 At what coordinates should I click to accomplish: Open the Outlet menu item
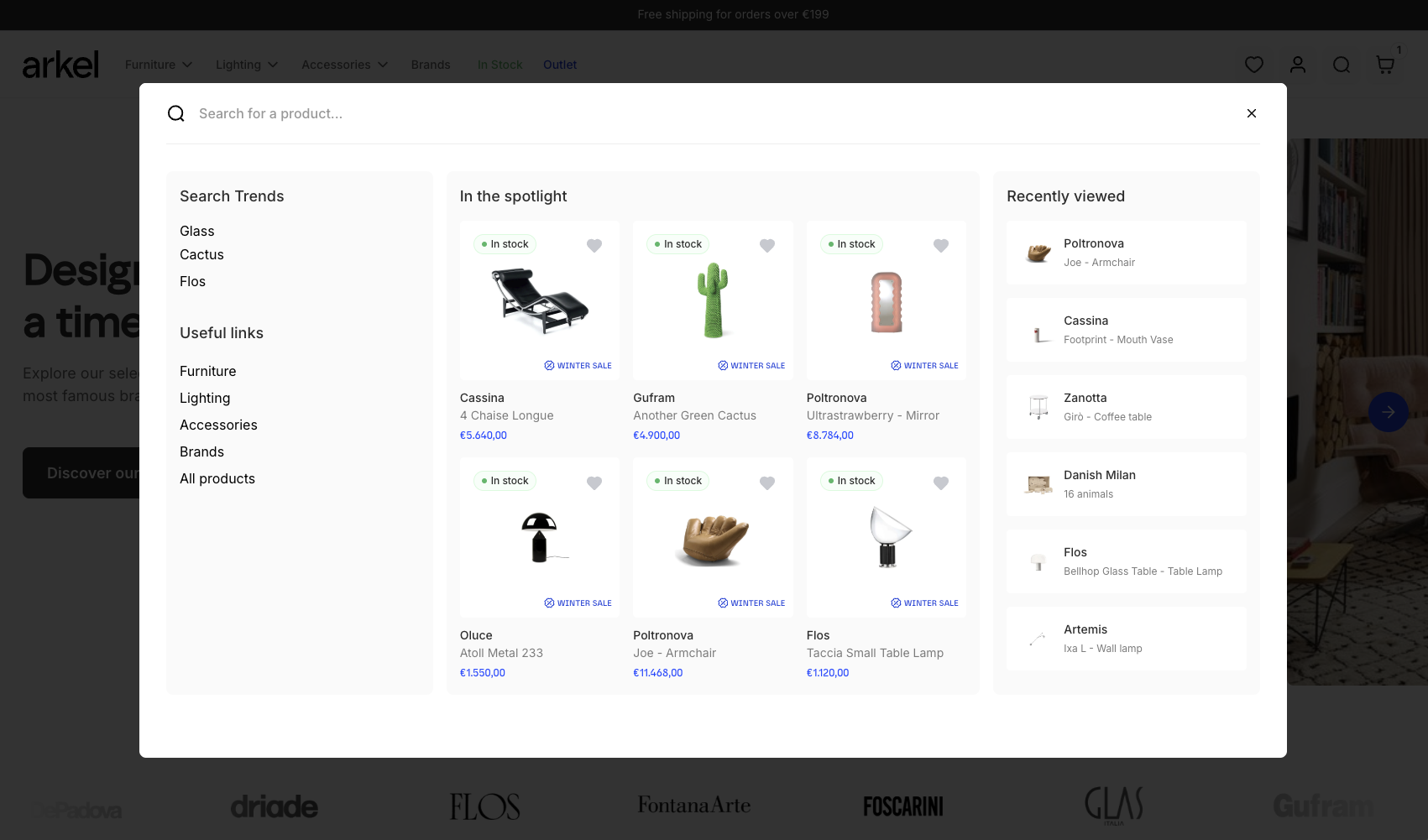pos(559,65)
